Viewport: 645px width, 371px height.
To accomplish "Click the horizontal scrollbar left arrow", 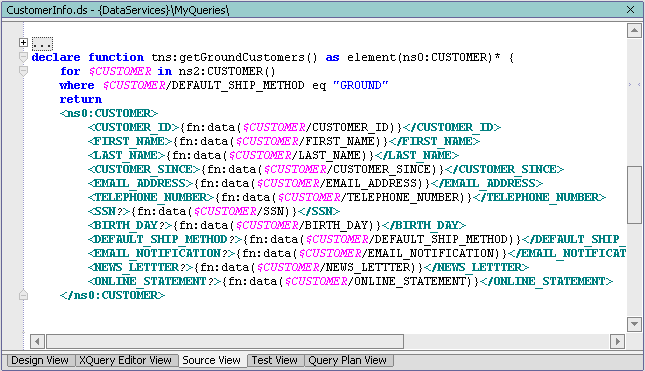I will click(x=37, y=341).
